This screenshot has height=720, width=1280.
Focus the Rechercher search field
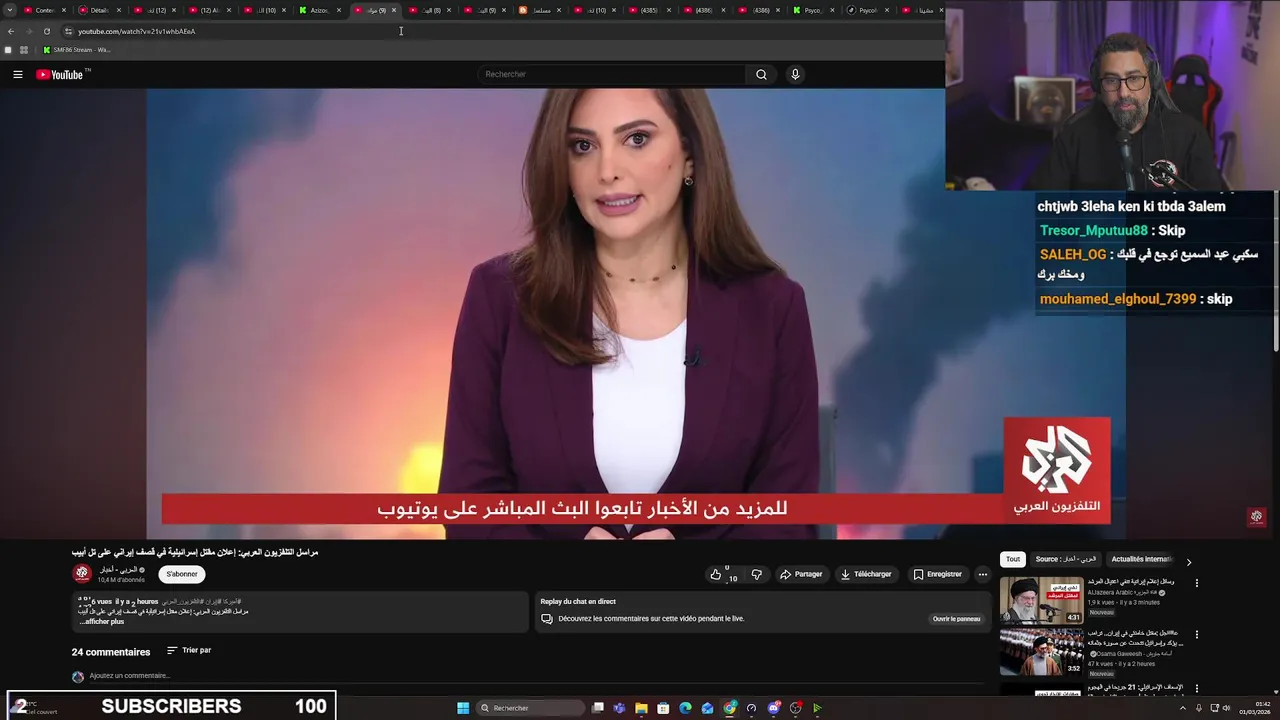click(x=612, y=74)
